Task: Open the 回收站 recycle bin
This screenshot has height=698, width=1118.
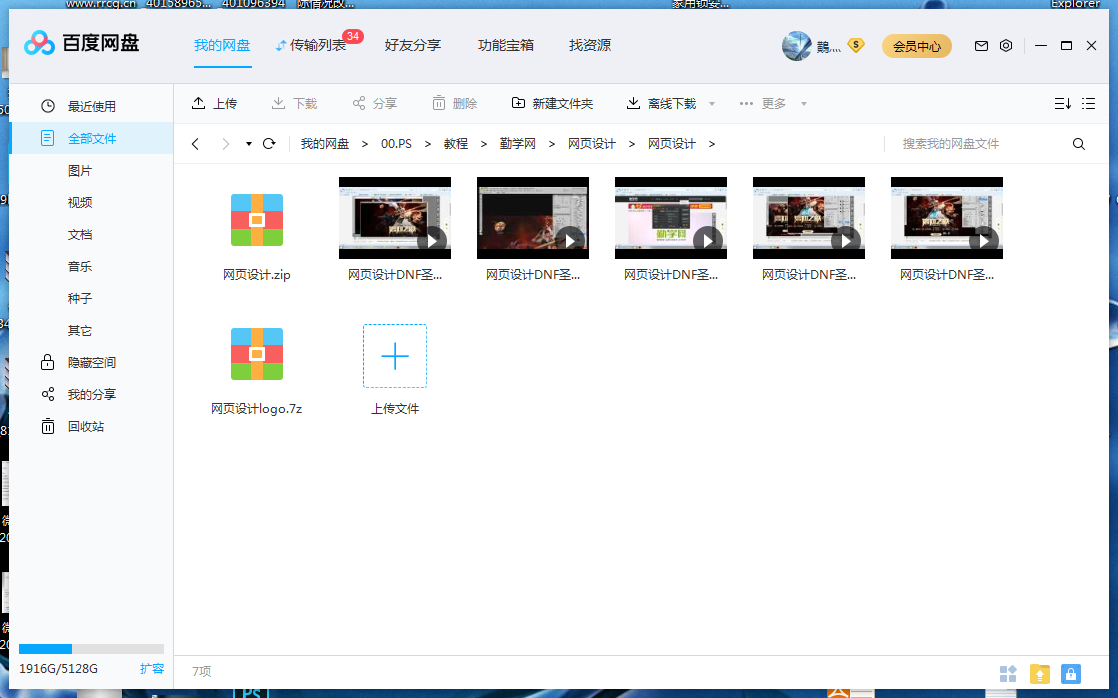Action: (x=86, y=426)
